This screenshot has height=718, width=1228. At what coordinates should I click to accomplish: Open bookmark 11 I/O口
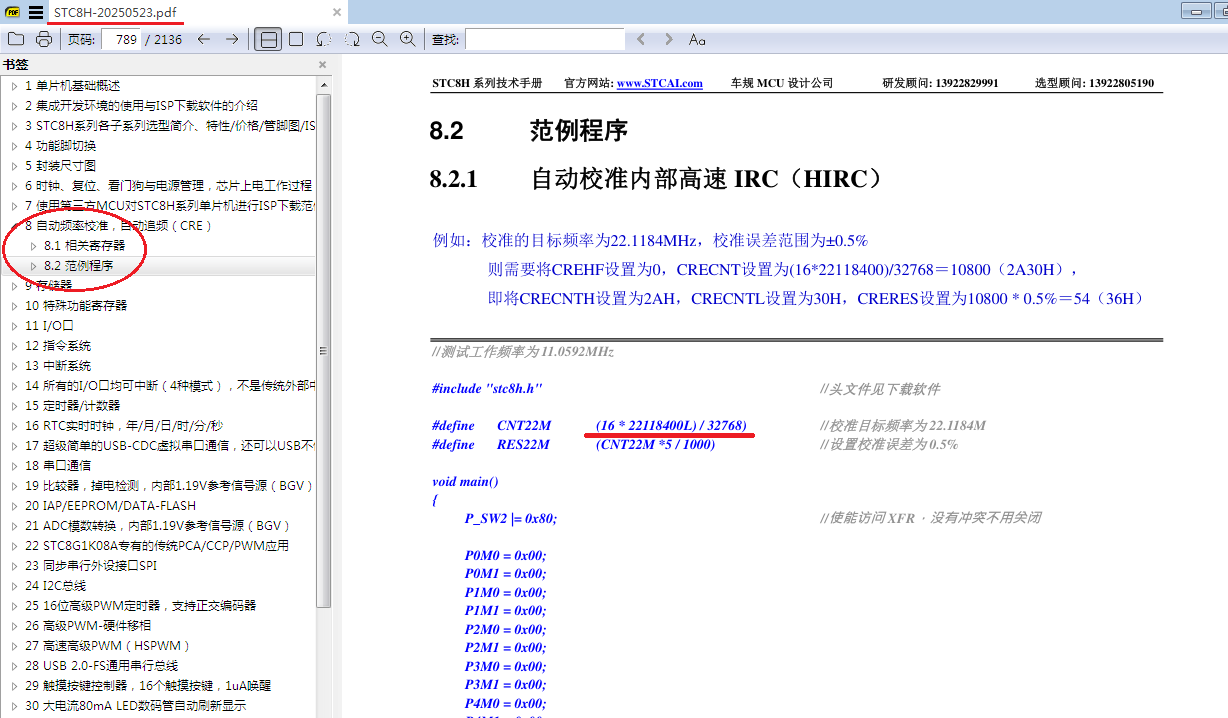click(x=49, y=325)
